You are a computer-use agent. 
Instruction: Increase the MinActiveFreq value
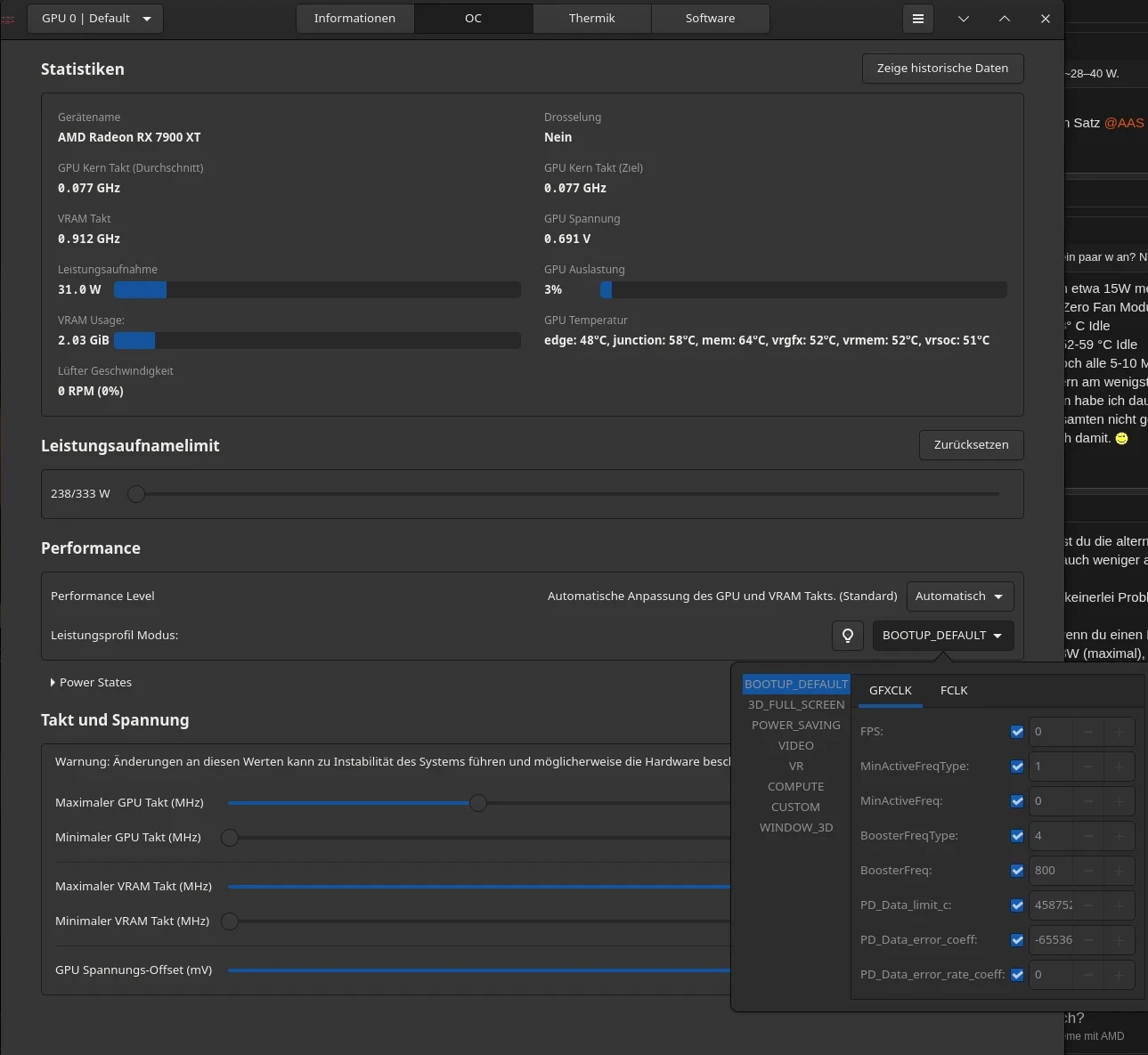(1120, 801)
